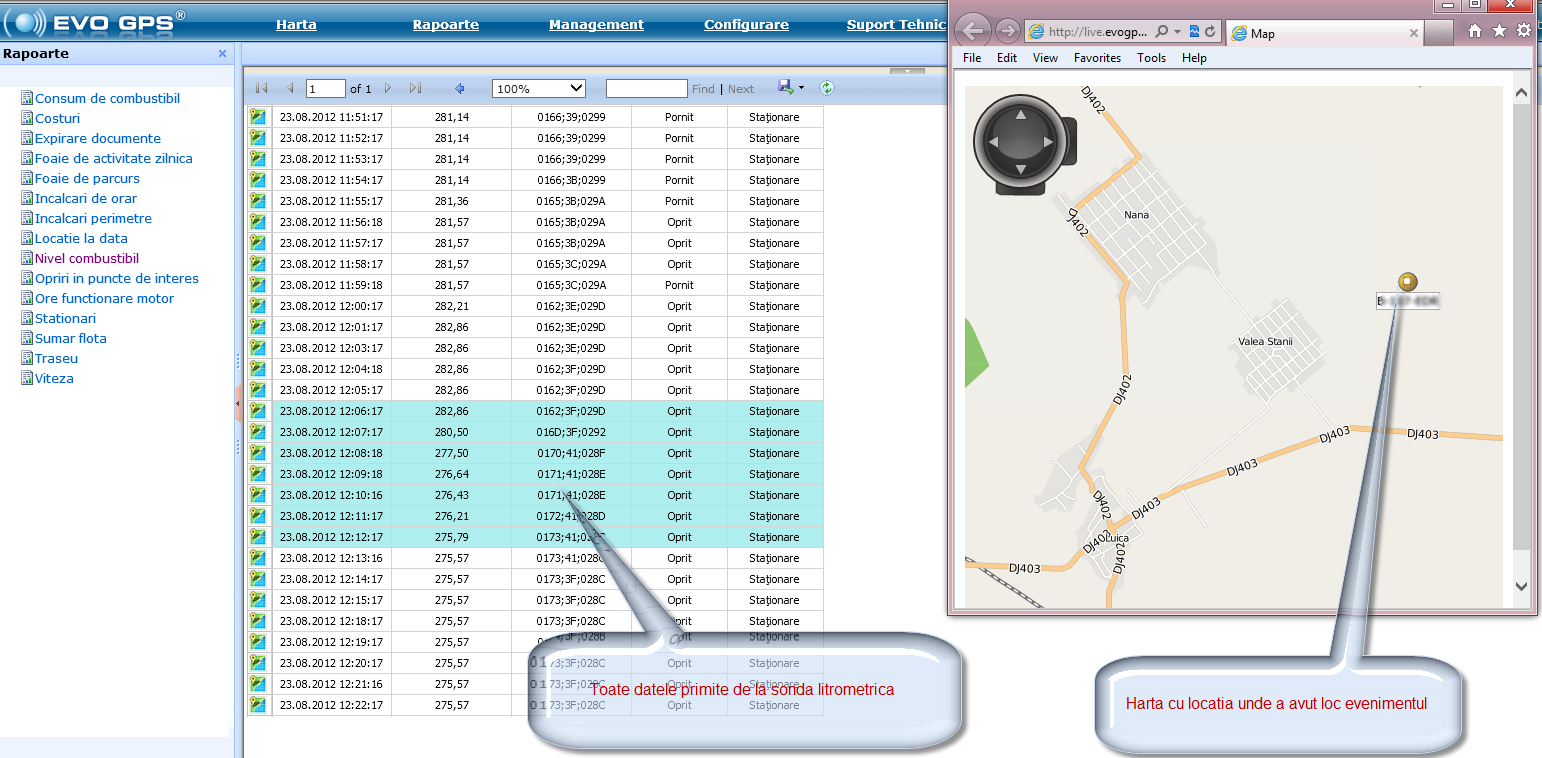
Task: Go back to parent report (blue arrow)
Action: tap(460, 88)
